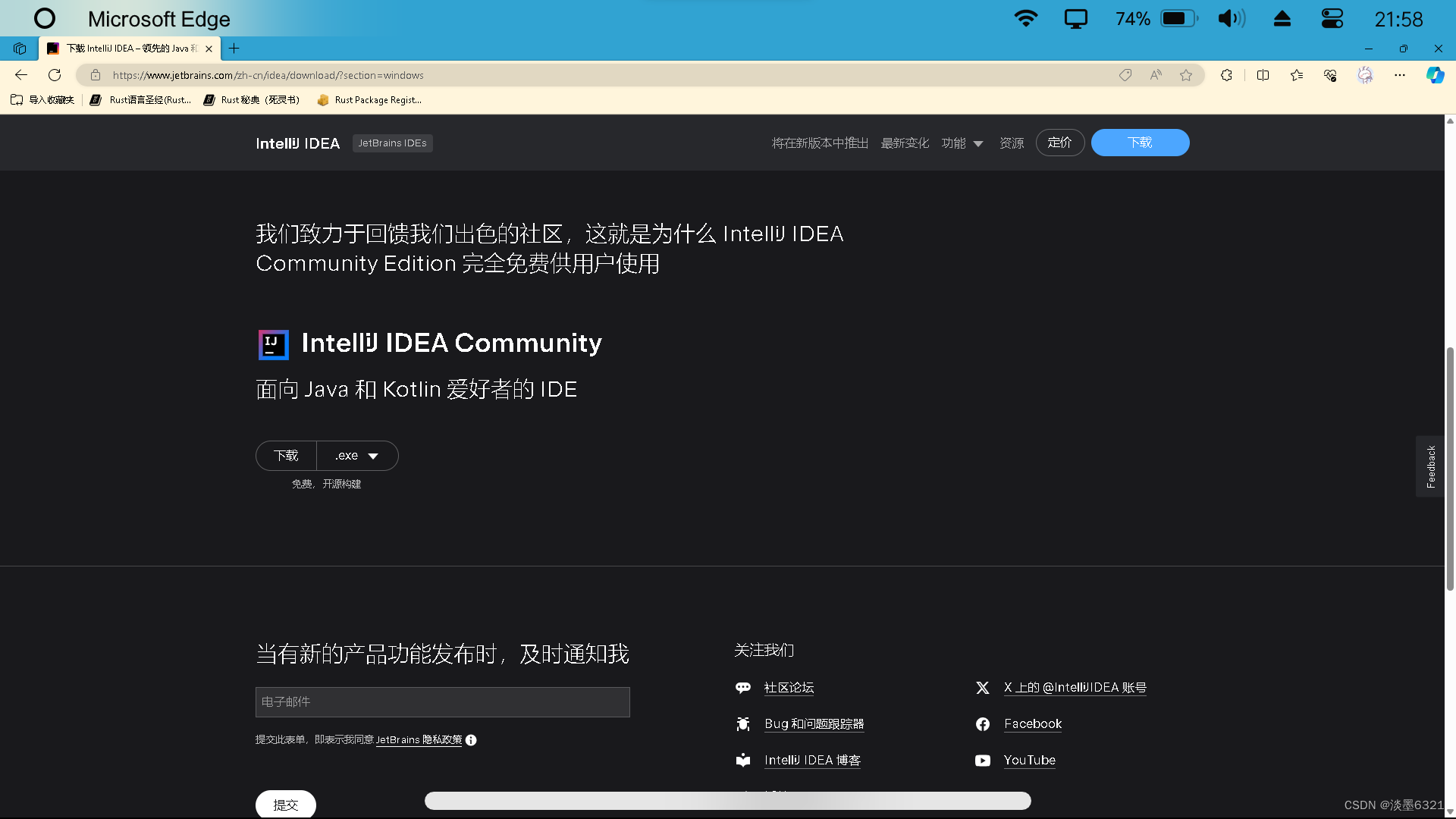The image size is (1456, 819).
Task: Open 将在新版本中推出 navigation item
Action: click(x=820, y=143)
